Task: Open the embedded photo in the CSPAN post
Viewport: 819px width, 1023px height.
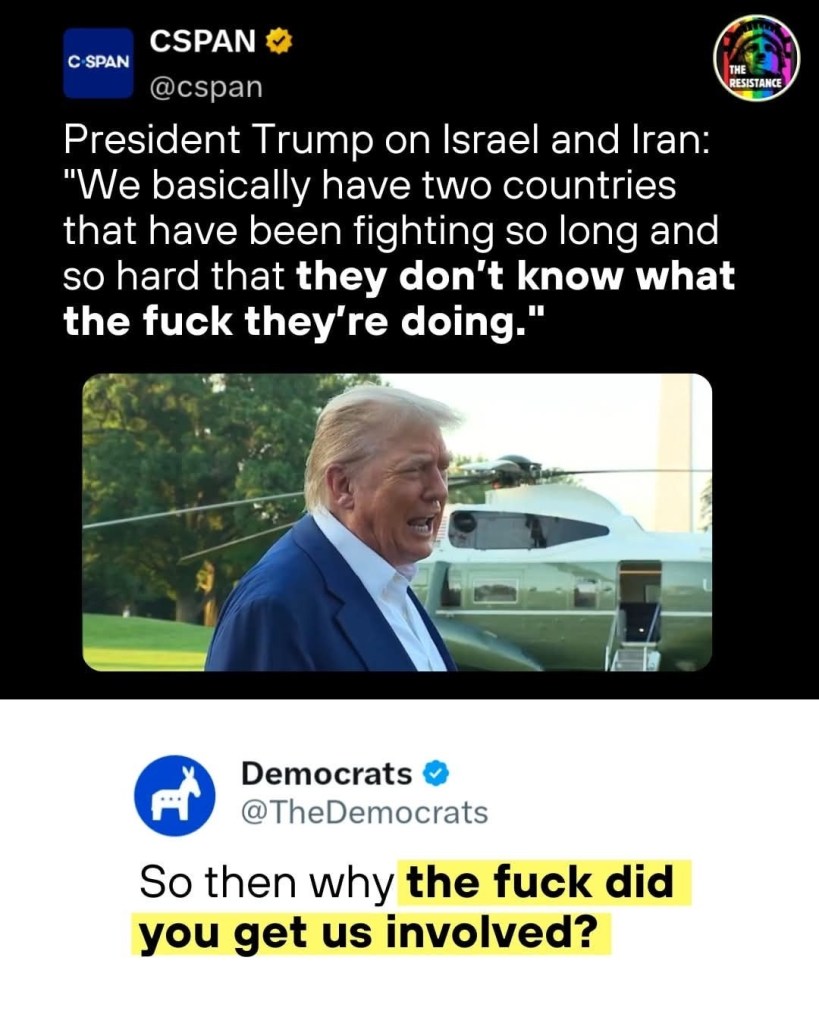Action: (x=397, y=522)
